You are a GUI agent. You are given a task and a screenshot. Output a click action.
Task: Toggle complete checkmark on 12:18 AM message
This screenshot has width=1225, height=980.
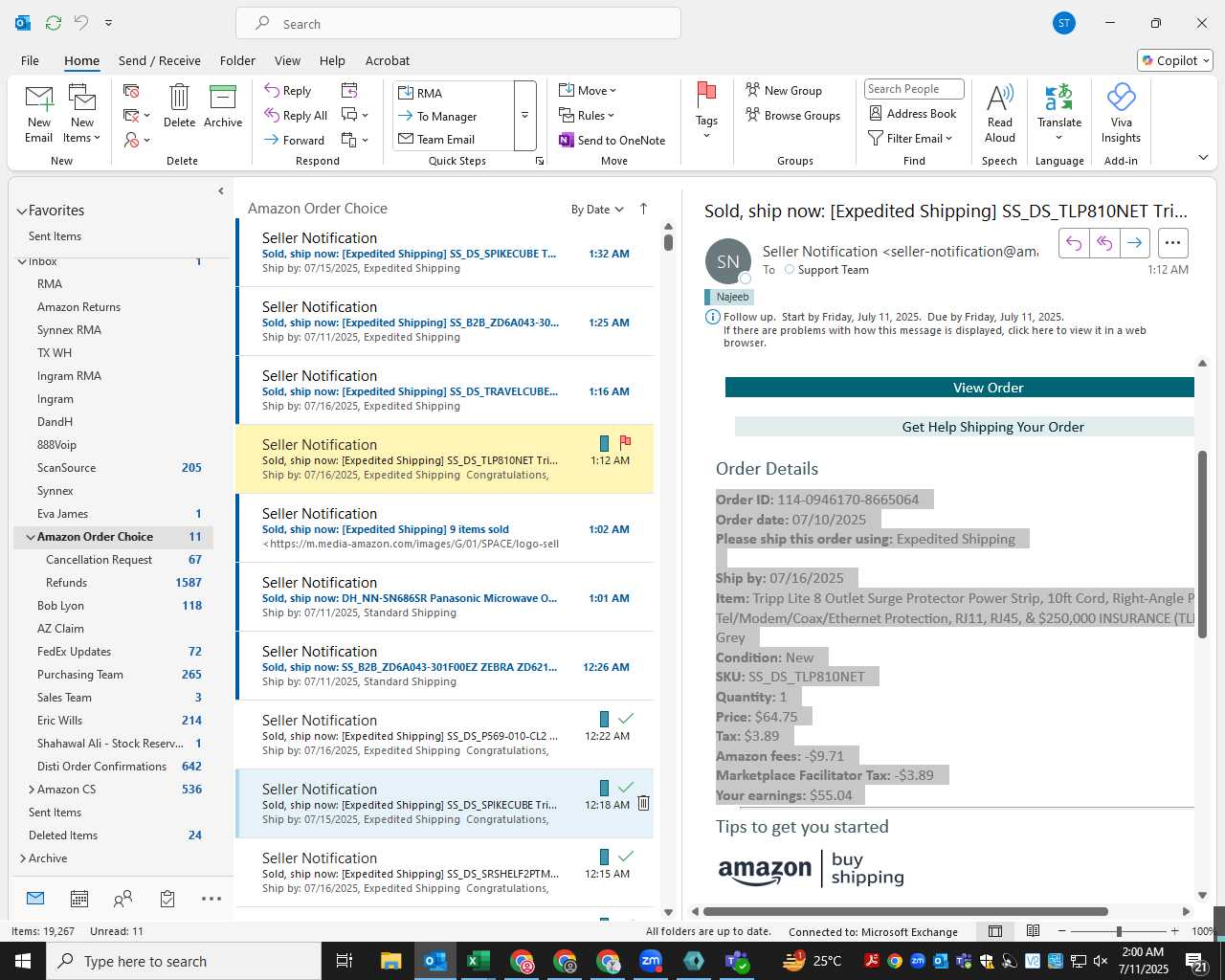point(626,787)
